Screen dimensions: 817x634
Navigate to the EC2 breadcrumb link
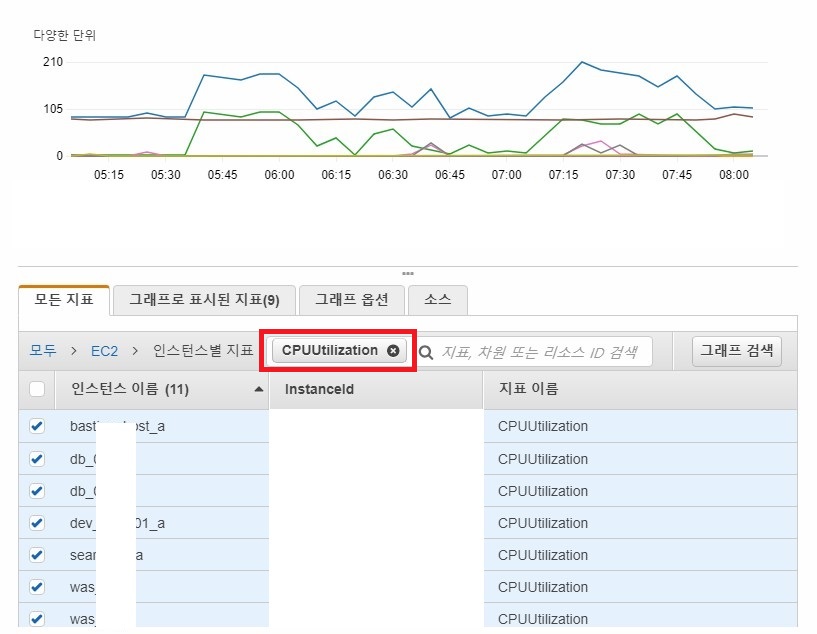pyautogui.click(x=104, y=351)
